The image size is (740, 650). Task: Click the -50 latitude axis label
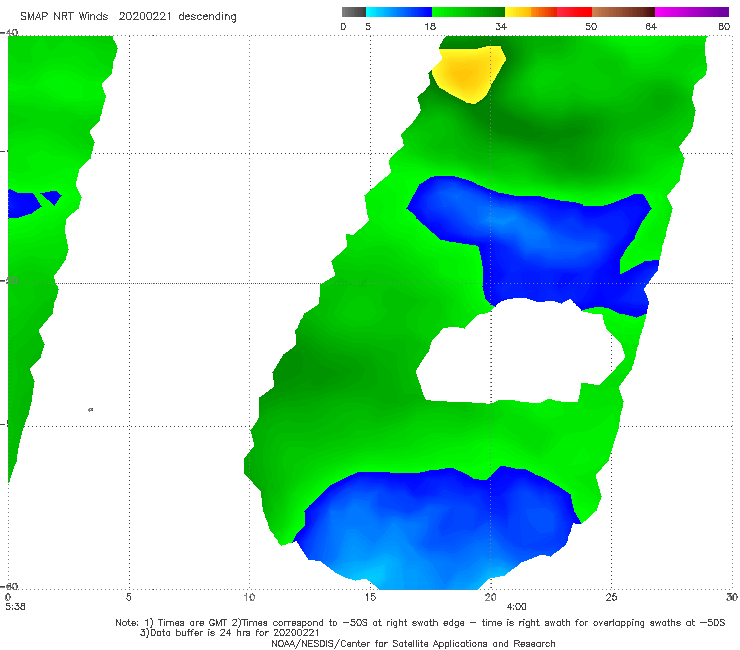(x=10, y=281)
